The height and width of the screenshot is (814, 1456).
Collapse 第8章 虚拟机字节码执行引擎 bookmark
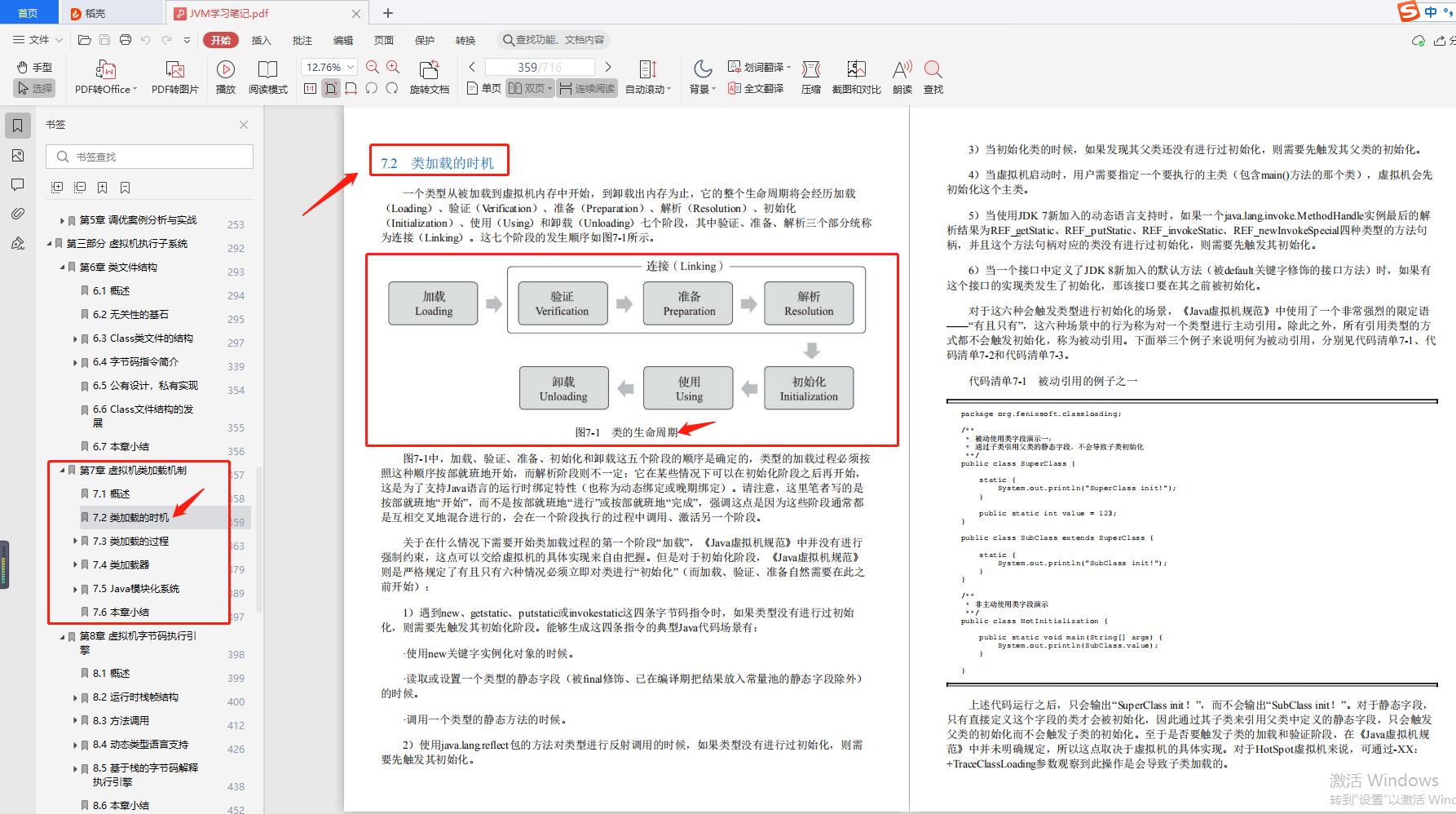62,636
